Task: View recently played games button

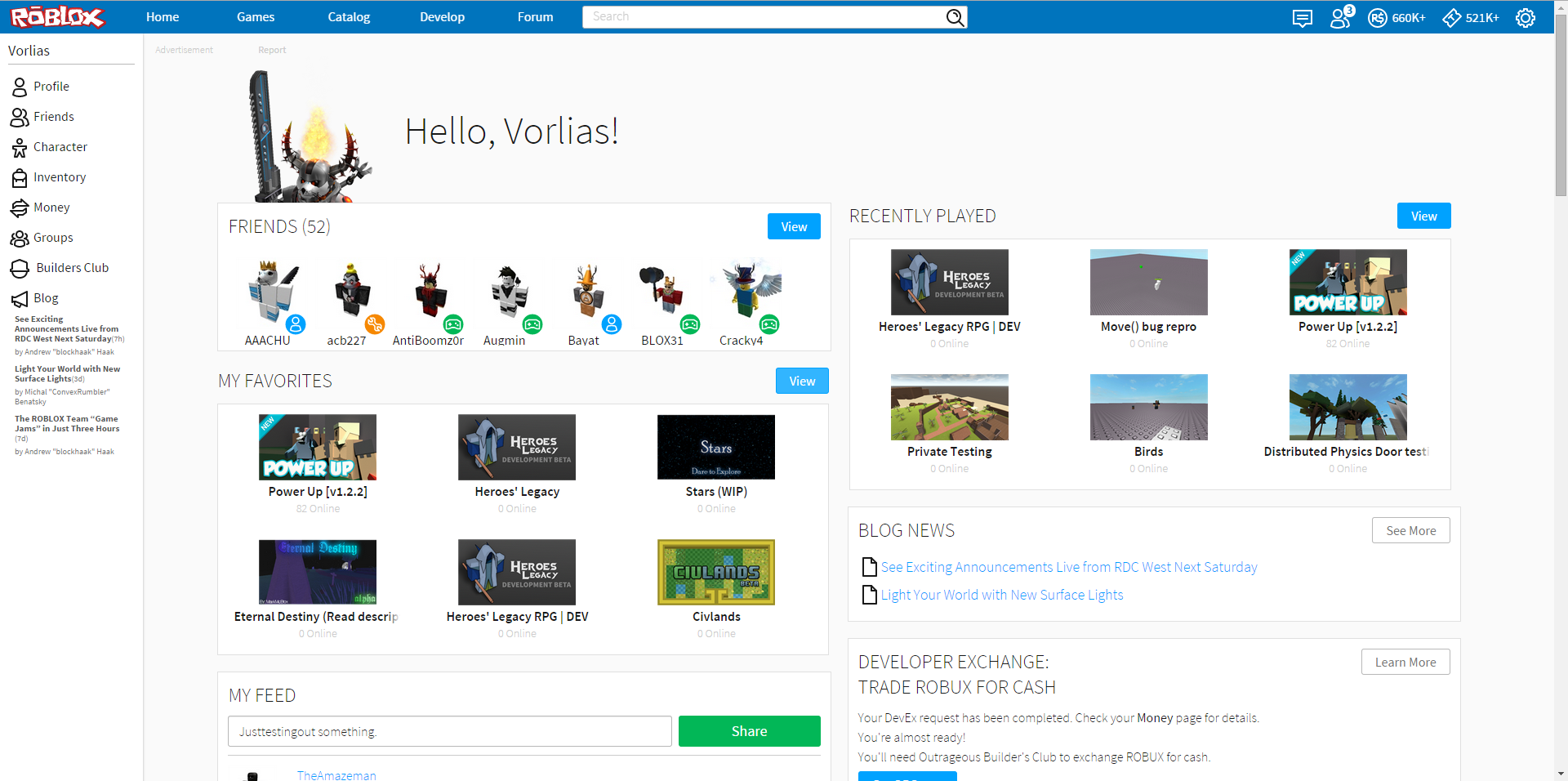Action: 1423,216
